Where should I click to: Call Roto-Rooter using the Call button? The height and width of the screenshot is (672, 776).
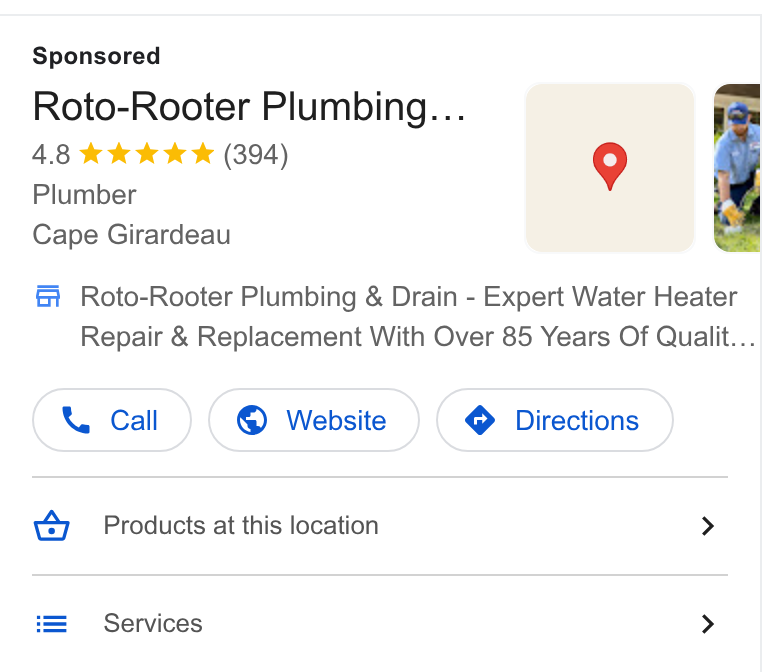[112, 420]
